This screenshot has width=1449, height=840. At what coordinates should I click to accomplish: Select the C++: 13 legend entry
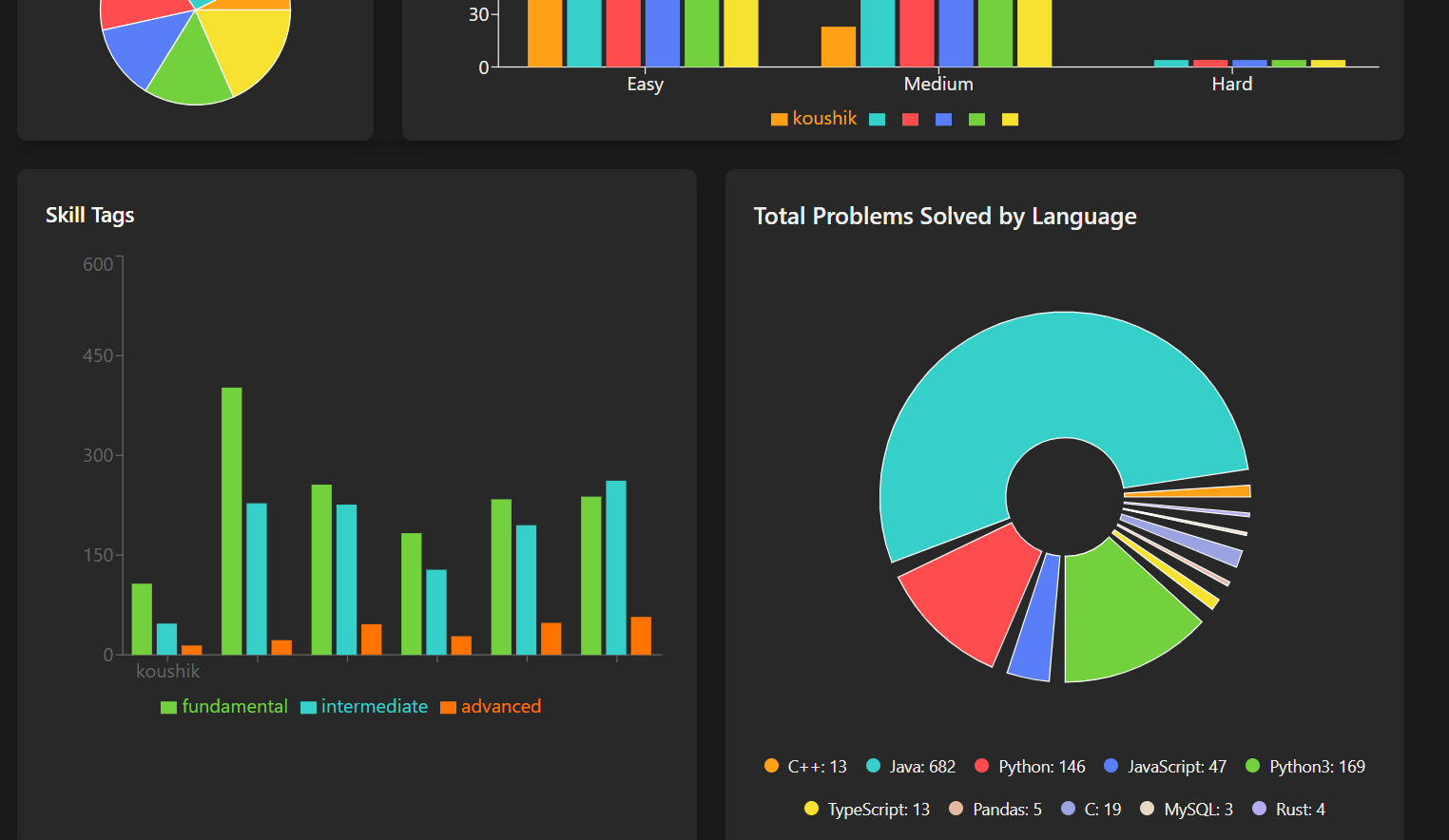click(x=805, y=767)
